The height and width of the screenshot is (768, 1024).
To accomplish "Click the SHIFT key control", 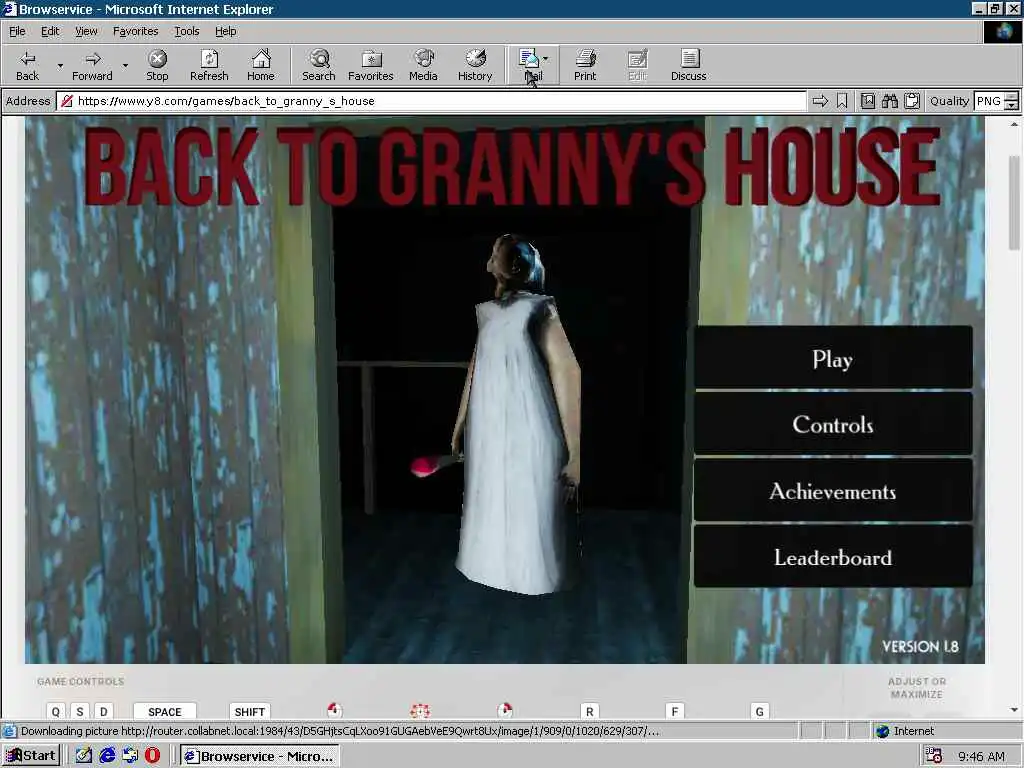I will point(249,711).
